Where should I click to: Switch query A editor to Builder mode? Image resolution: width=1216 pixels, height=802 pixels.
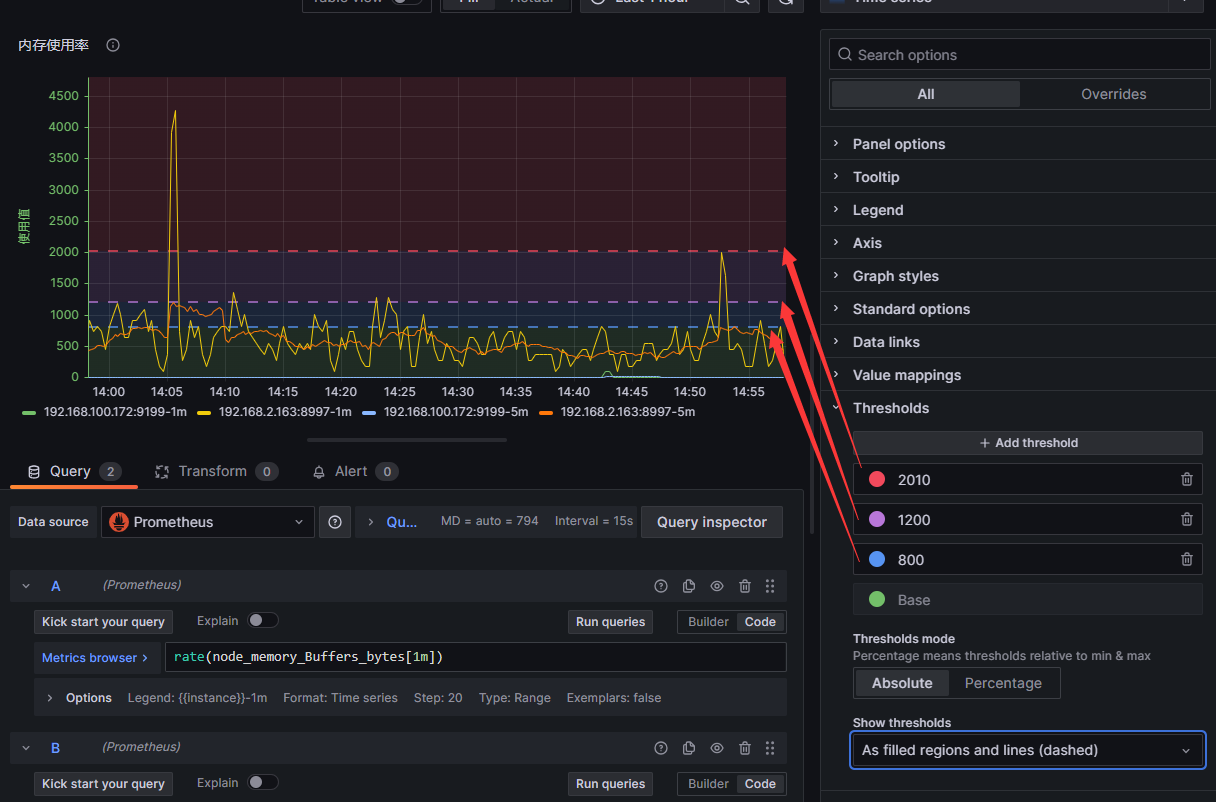point(709,622)
